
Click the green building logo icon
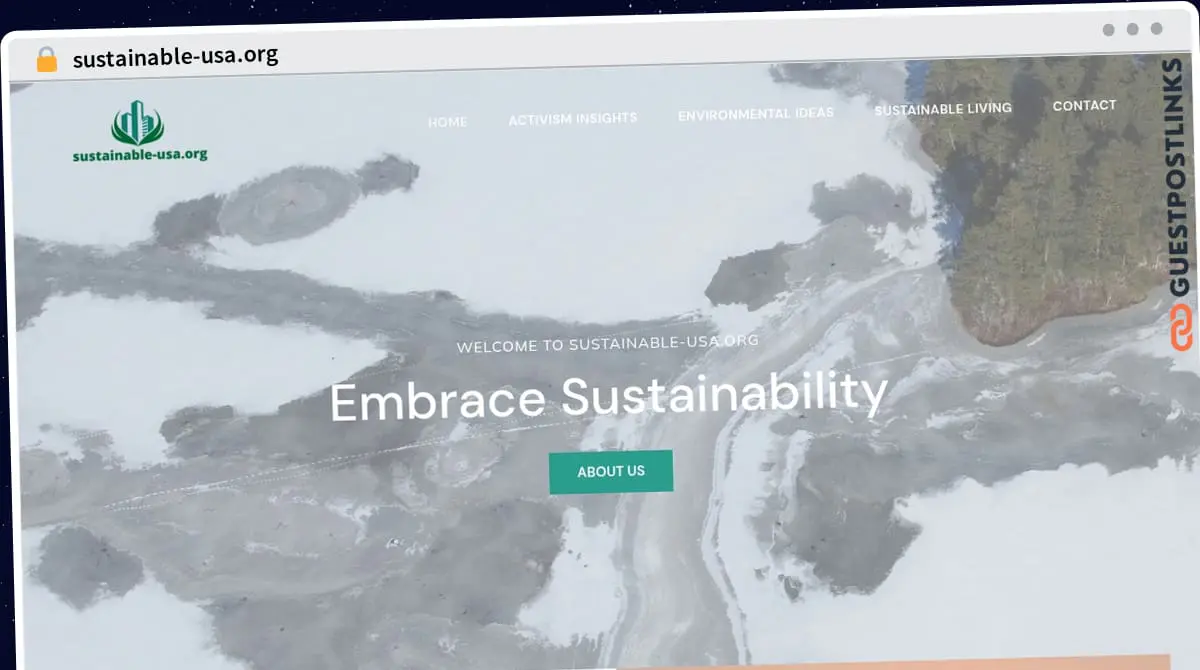click(137, 123)
